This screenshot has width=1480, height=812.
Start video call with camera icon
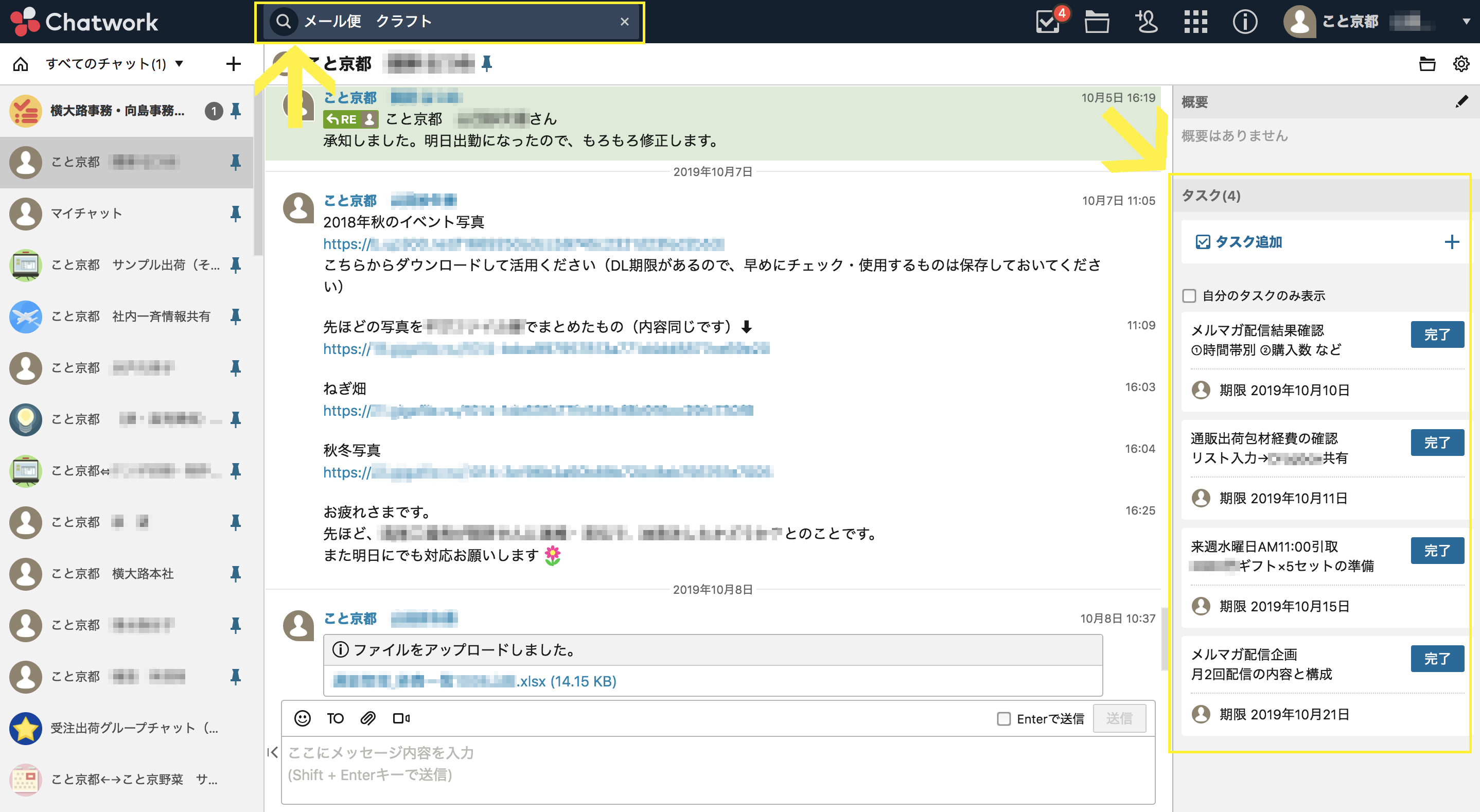[x=401, y=718]
